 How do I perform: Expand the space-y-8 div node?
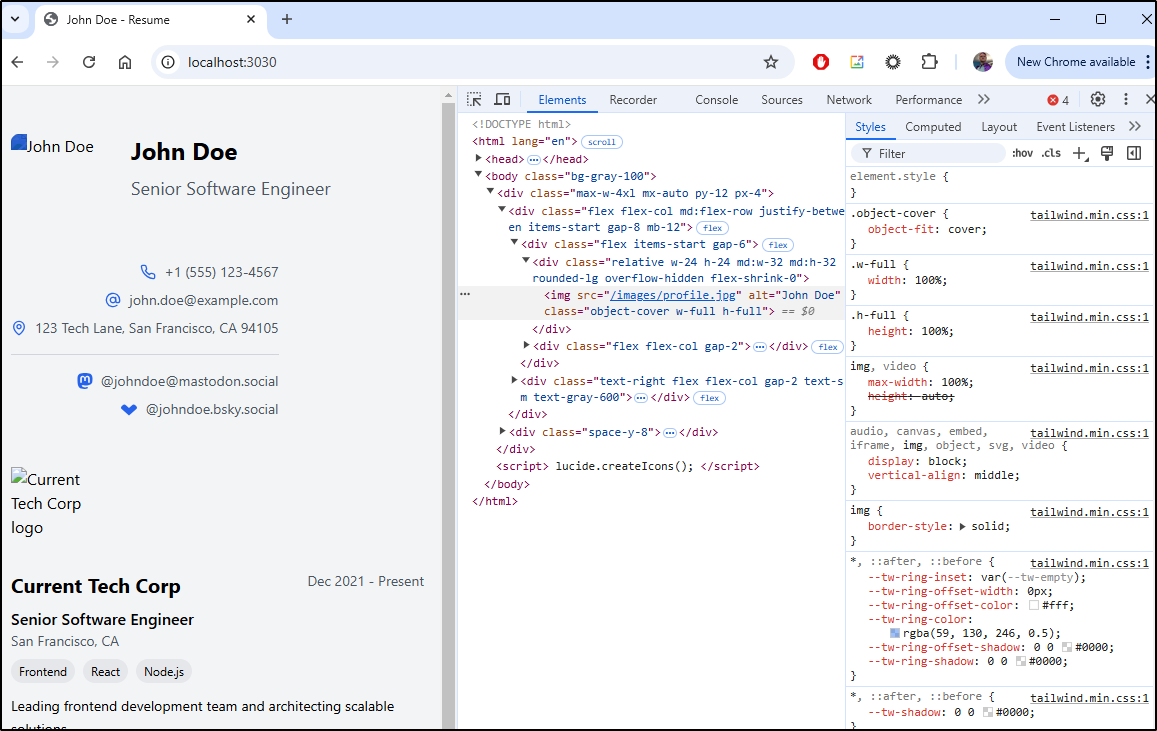(502, 431)
